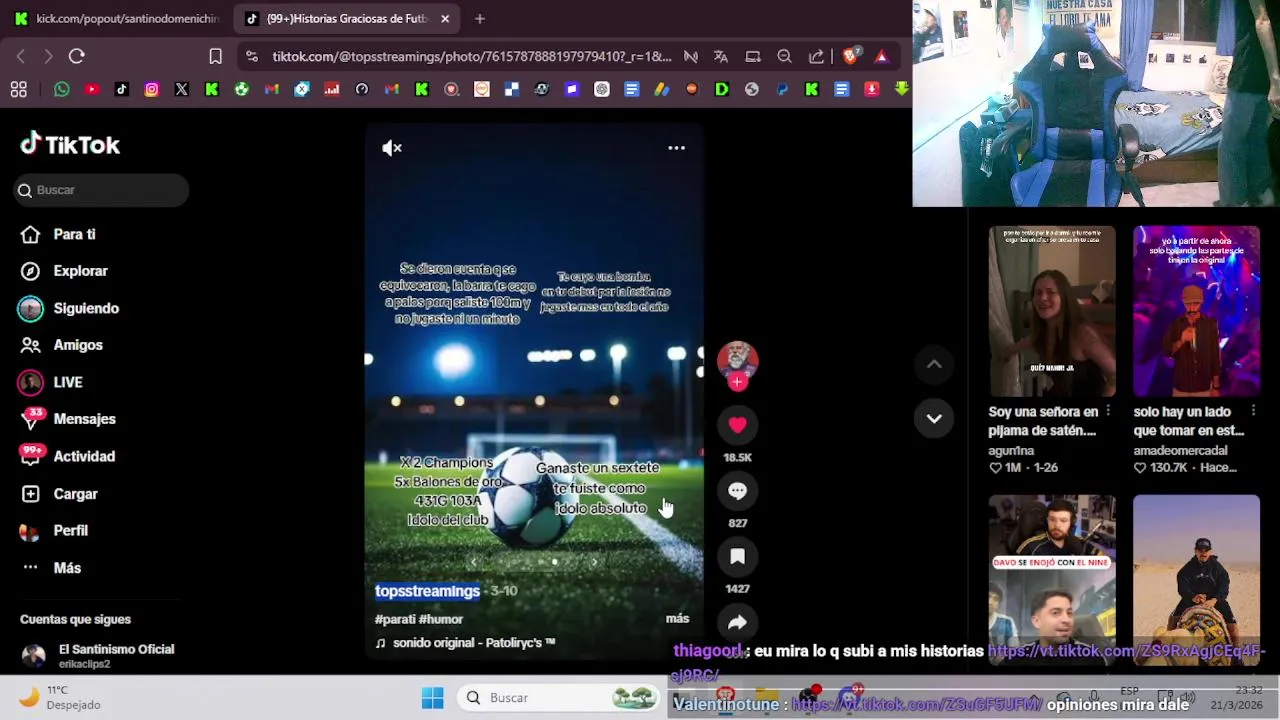This screenshot has height=720, width=1280.
Task: Bookmark this page in the browser toolbar
Action: pyautogui.click(x=215, y=57)
